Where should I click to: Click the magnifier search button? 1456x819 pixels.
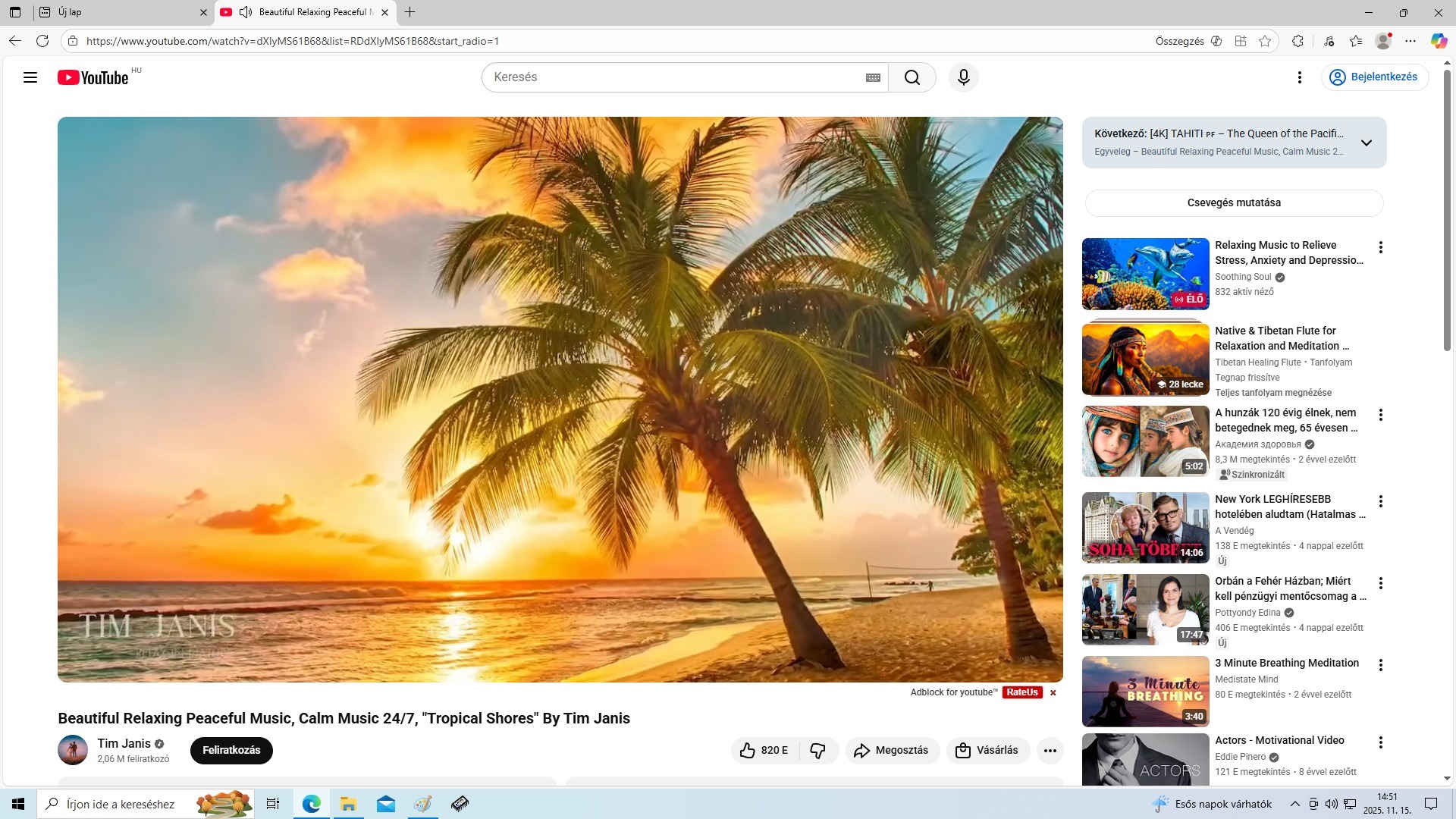tap(912, 77)
